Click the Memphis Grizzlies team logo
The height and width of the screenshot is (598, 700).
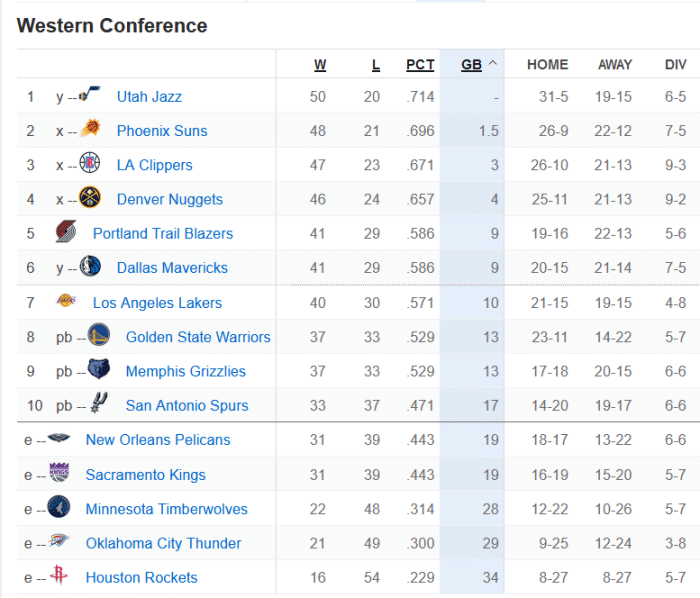[98, 370]
